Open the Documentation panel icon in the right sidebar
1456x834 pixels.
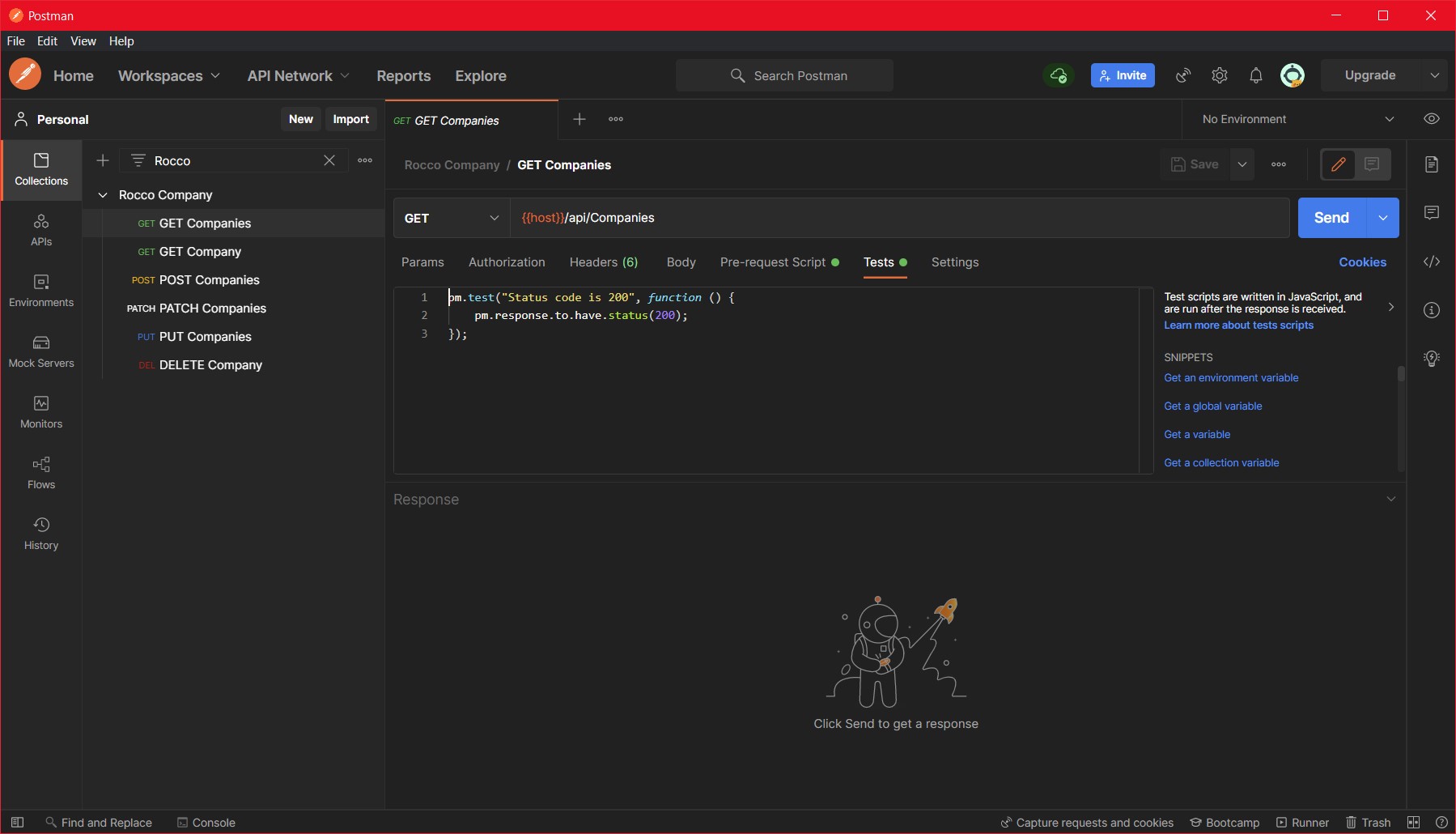tap(1432, 164)
